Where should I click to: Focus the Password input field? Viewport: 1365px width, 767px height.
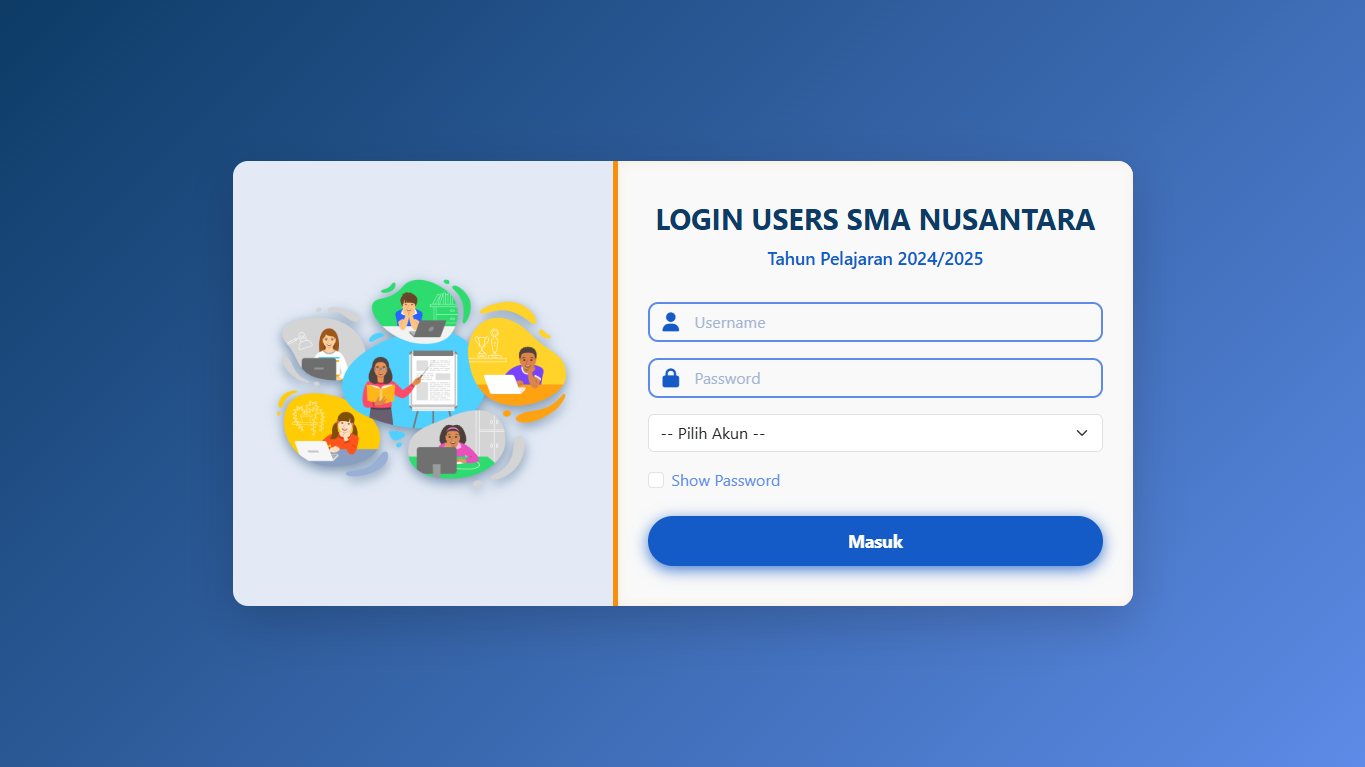pyautogui.click(x=890, y=378)
